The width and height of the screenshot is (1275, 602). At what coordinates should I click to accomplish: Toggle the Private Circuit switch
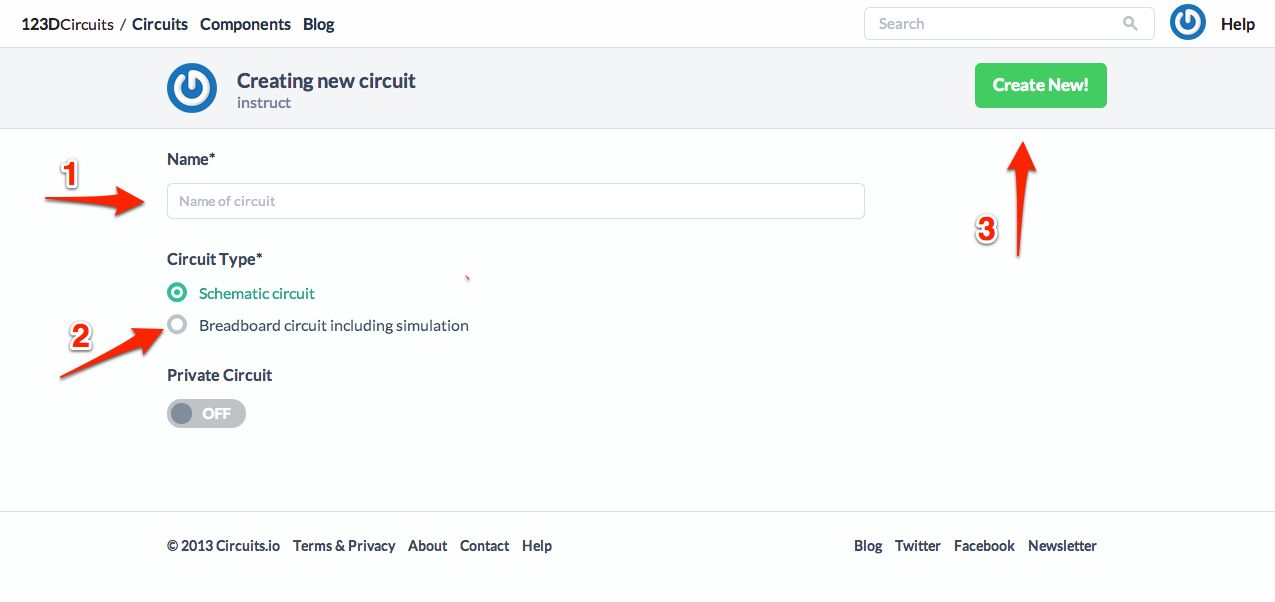point(206,413)
